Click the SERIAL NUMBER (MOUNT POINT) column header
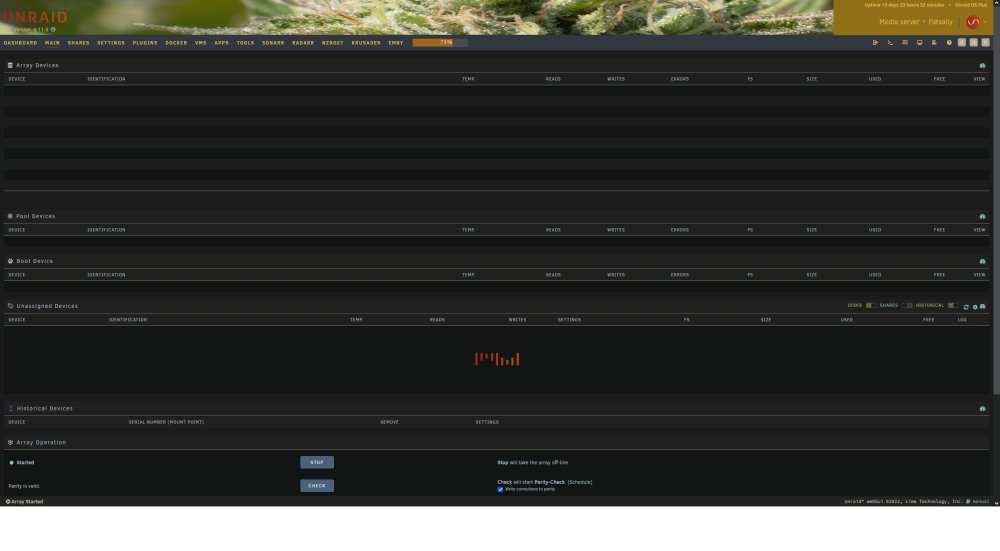 coord(166,422)
